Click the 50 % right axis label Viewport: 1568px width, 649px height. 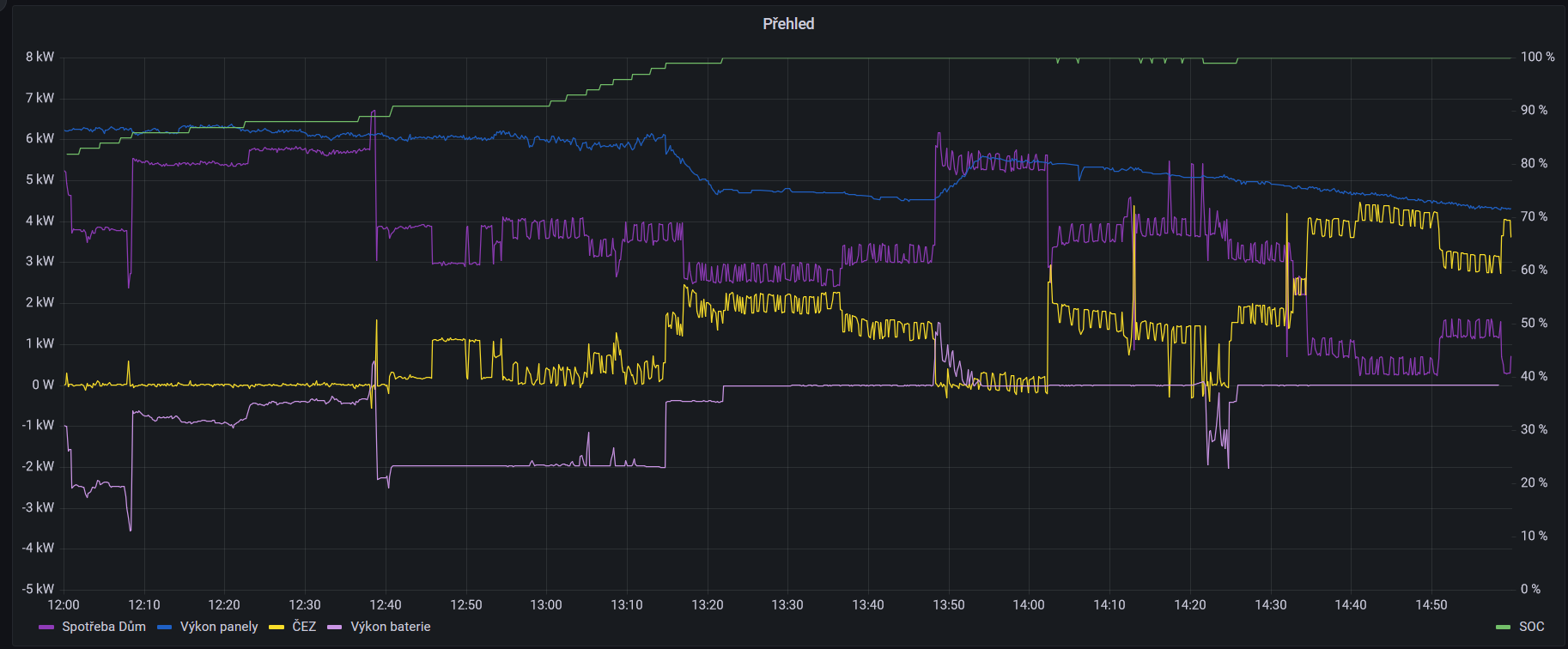pos(1534,324)
